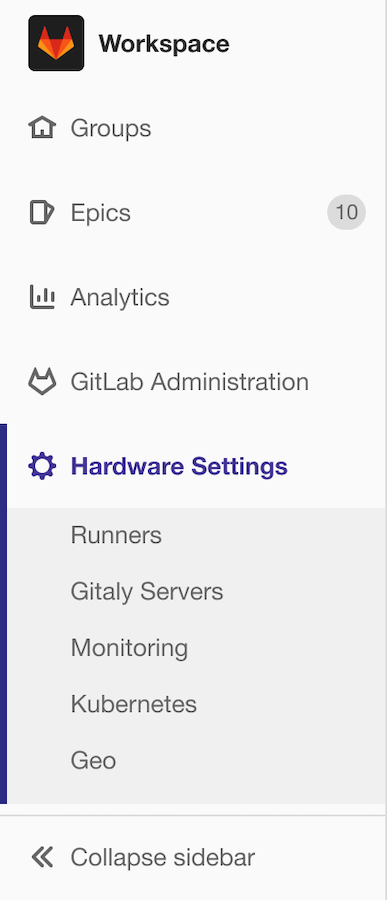Click the double chevron collapse icon

coord(42,858)
